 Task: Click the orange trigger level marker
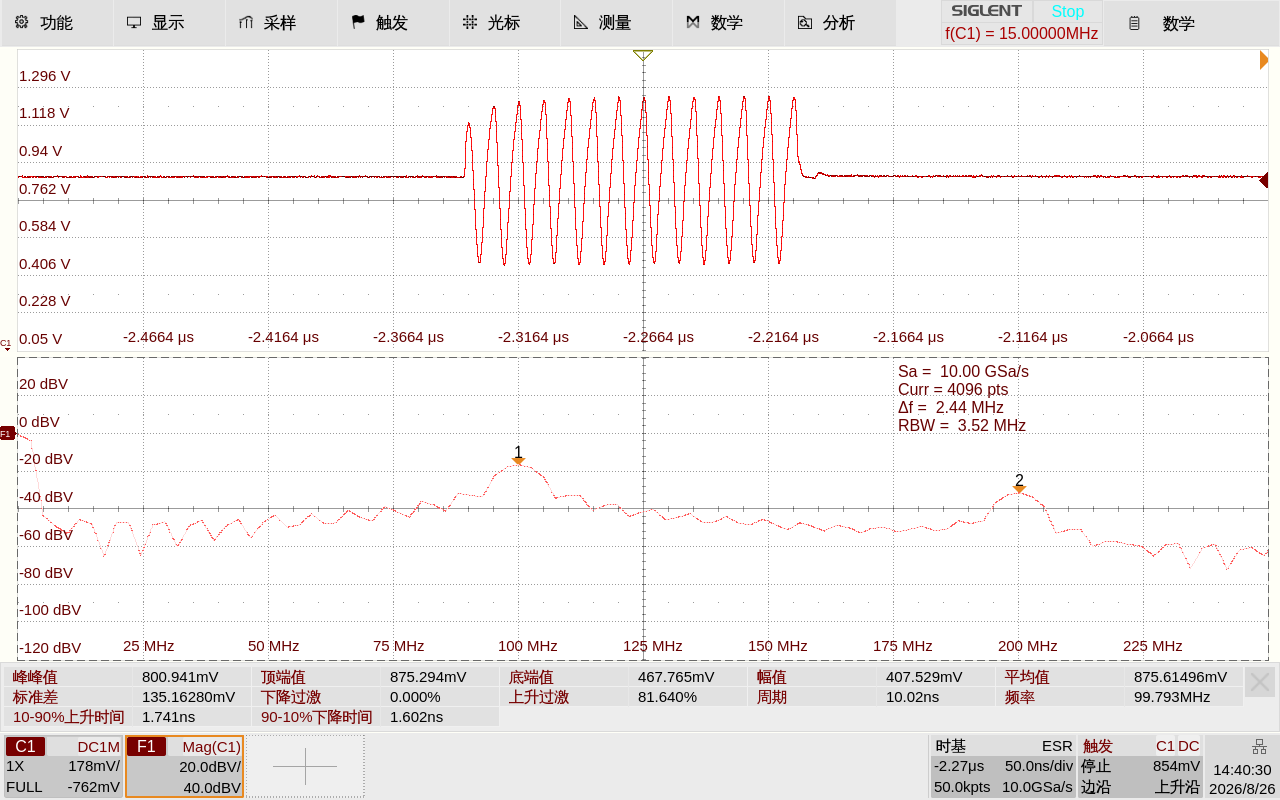(x=1264, y=61)
